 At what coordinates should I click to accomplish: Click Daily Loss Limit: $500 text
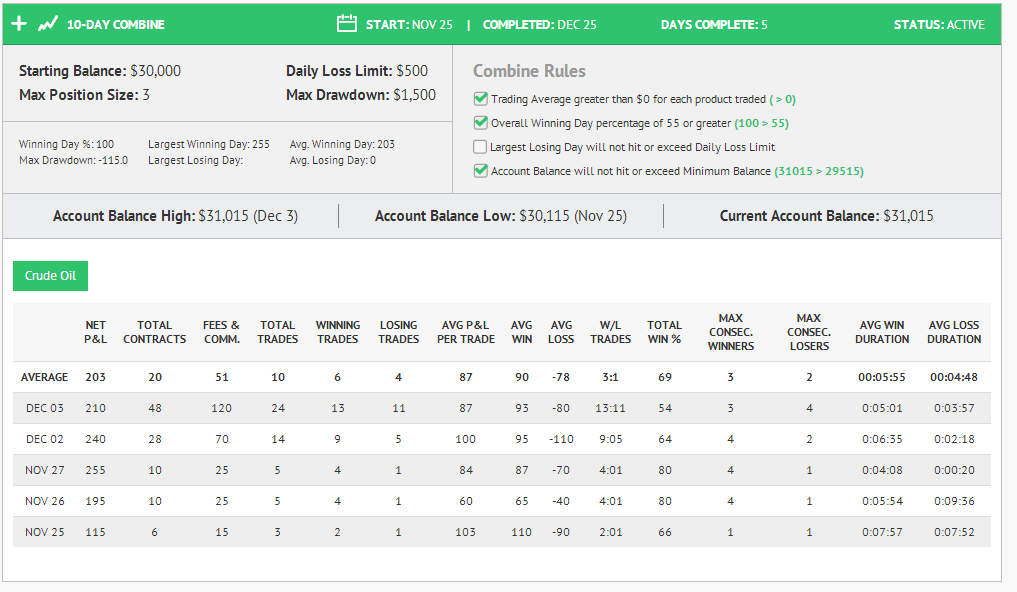(x=357, y=71)
